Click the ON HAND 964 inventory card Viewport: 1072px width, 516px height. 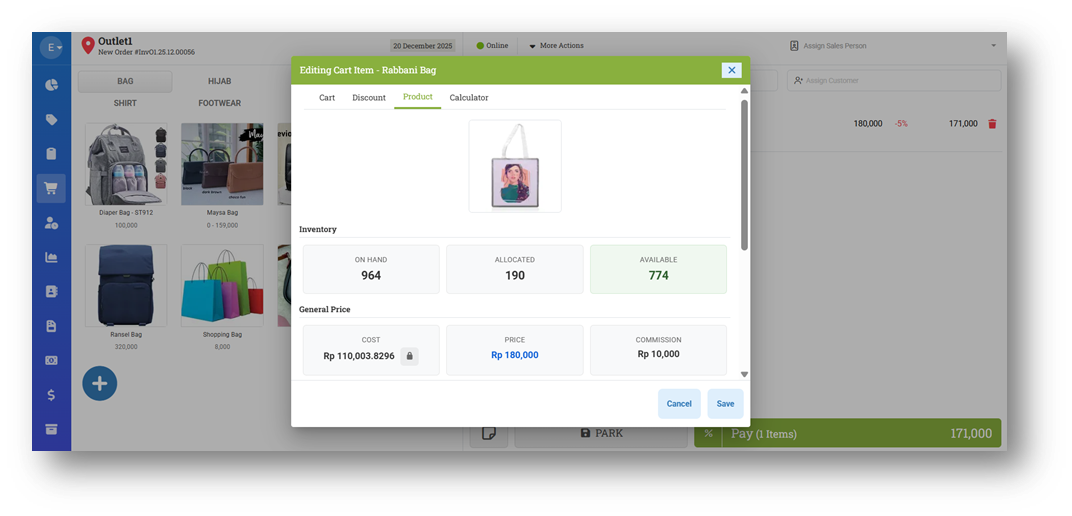371,269
